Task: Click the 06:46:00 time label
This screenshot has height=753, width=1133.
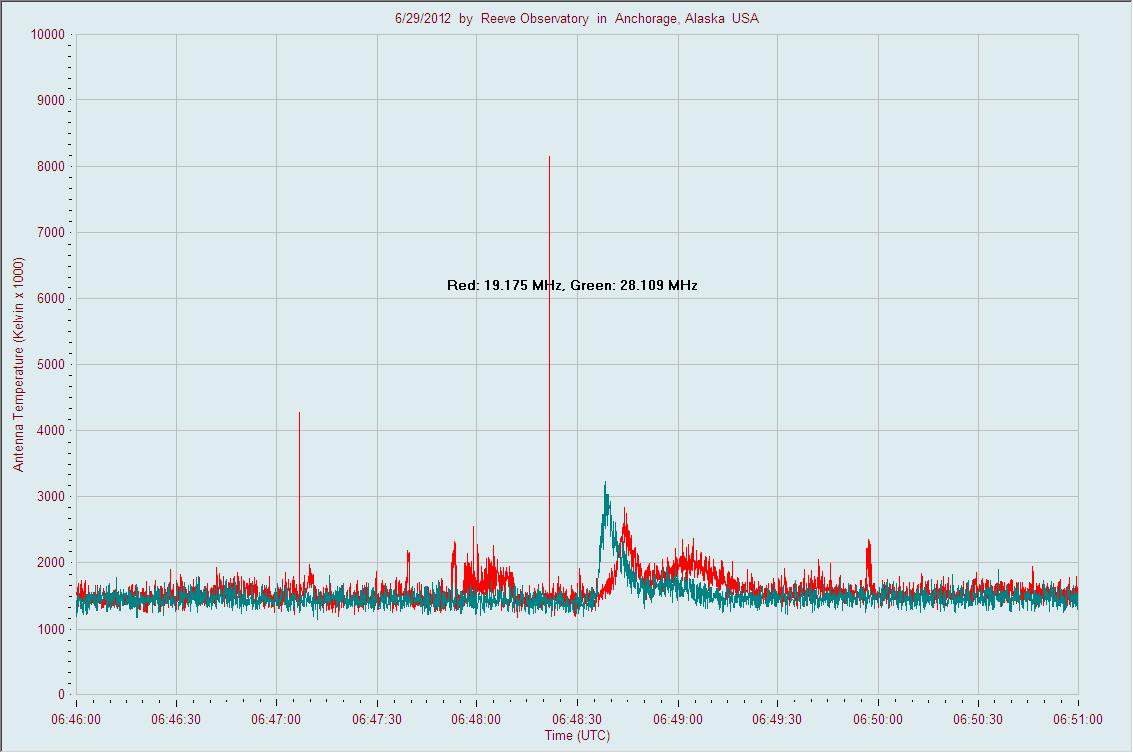Action: click(76, 719)
